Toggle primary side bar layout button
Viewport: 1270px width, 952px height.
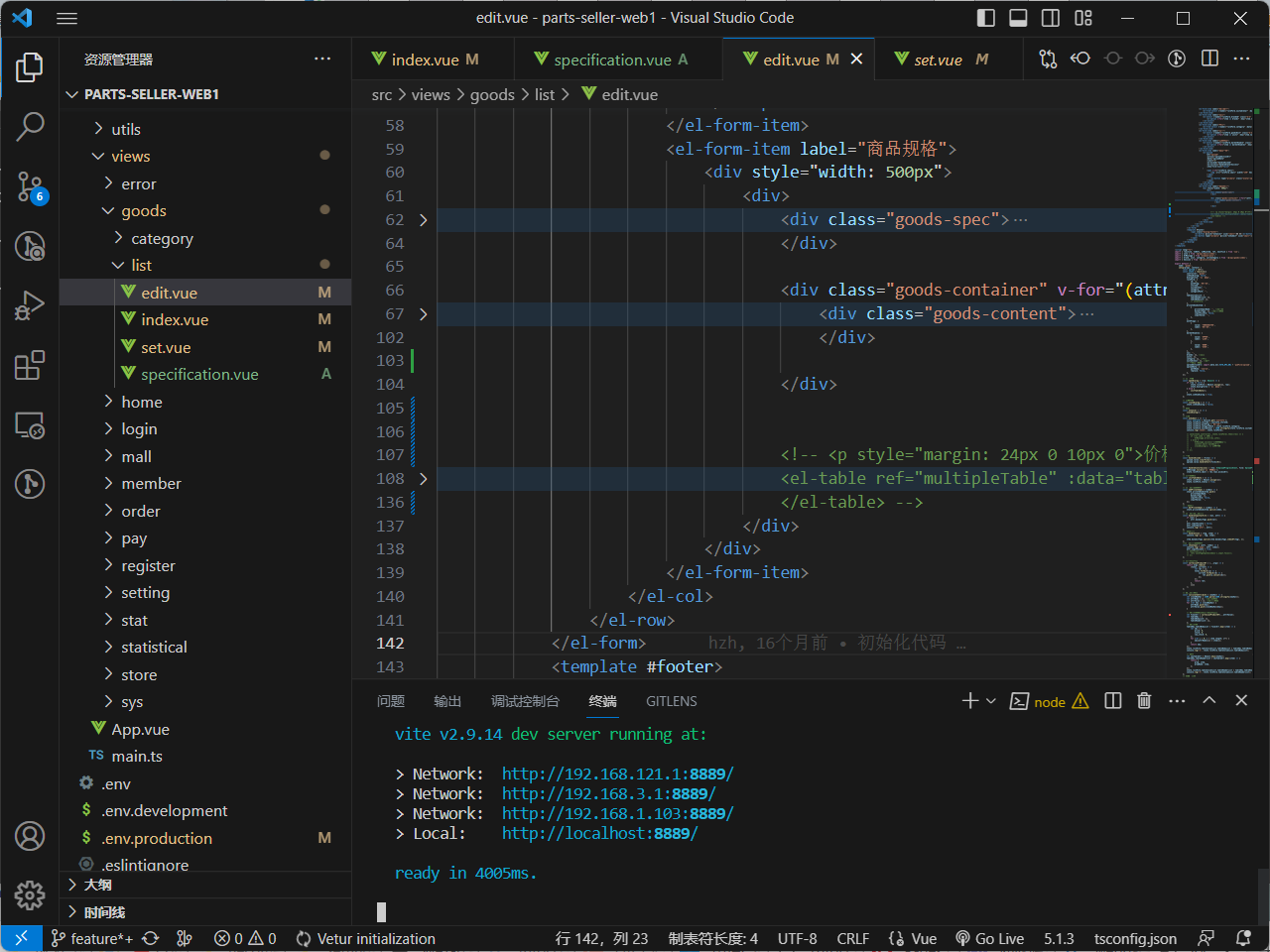986,18
